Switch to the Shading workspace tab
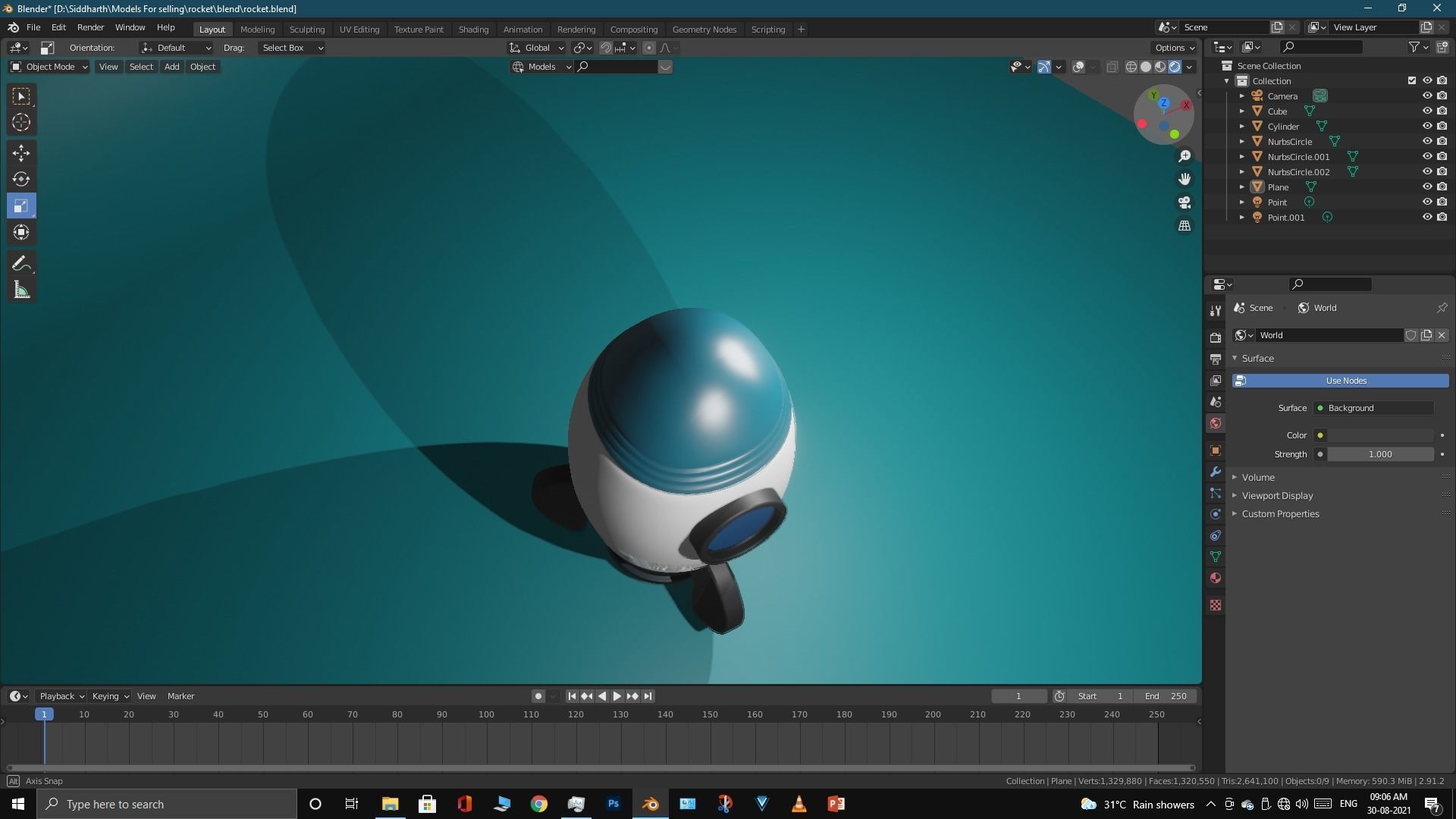Screen dimensions: 1456x819 pyautogui.click(x=473, y=29)
